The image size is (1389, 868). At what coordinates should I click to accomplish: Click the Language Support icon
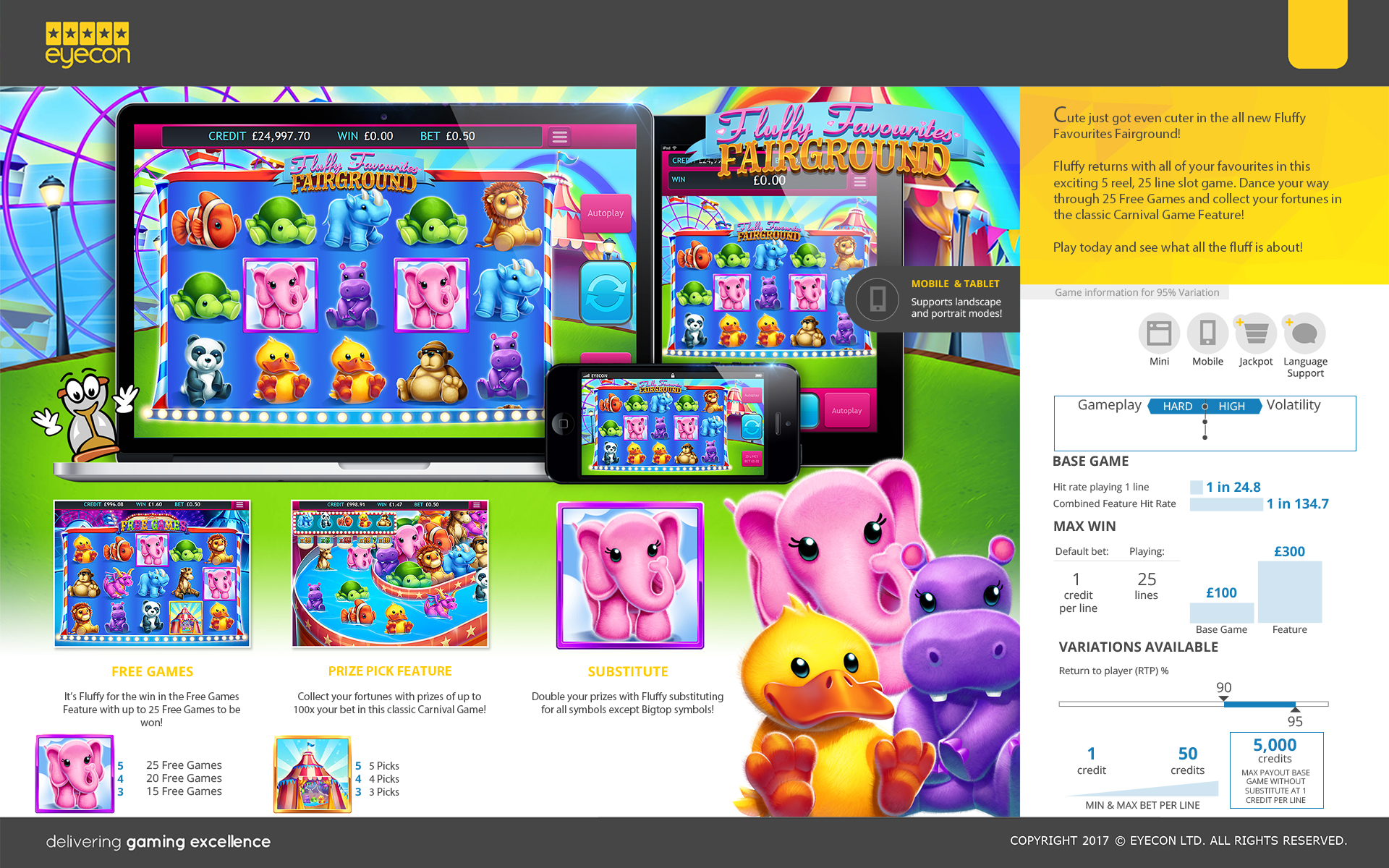click(1304, 333)
